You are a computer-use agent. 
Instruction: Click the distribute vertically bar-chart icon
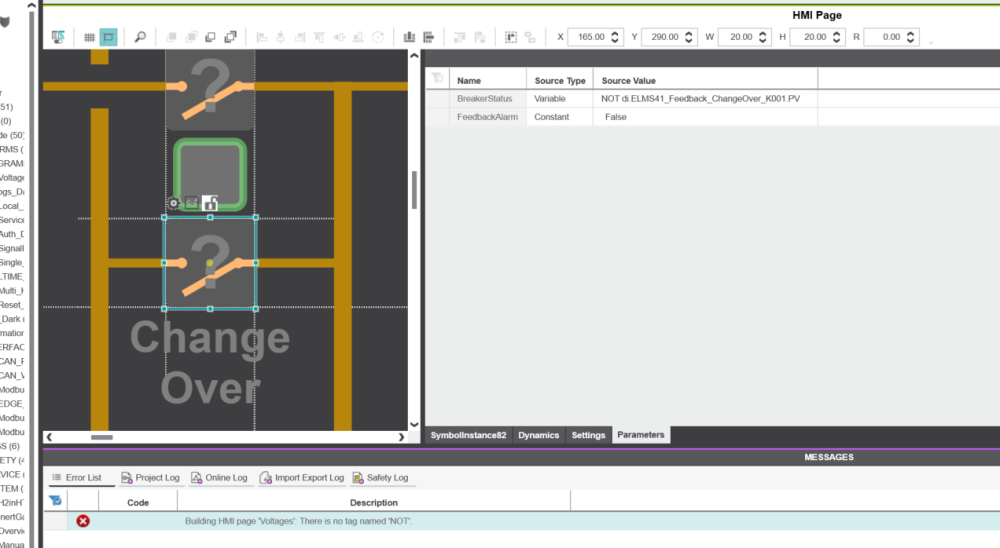[x=409, y=37]
